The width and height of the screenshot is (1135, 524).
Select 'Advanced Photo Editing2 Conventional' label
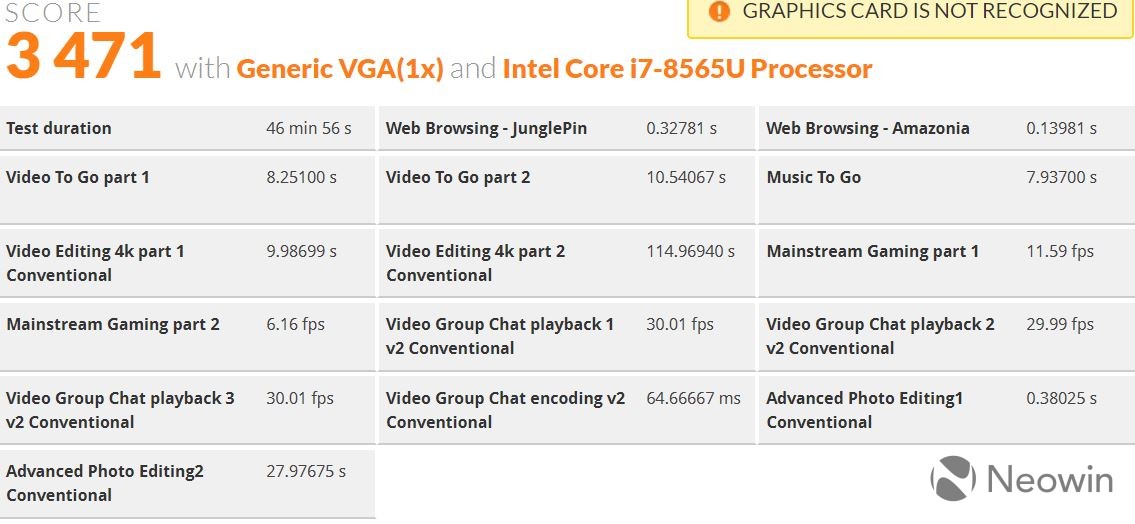pyautogui.click(x=105, y=483)
